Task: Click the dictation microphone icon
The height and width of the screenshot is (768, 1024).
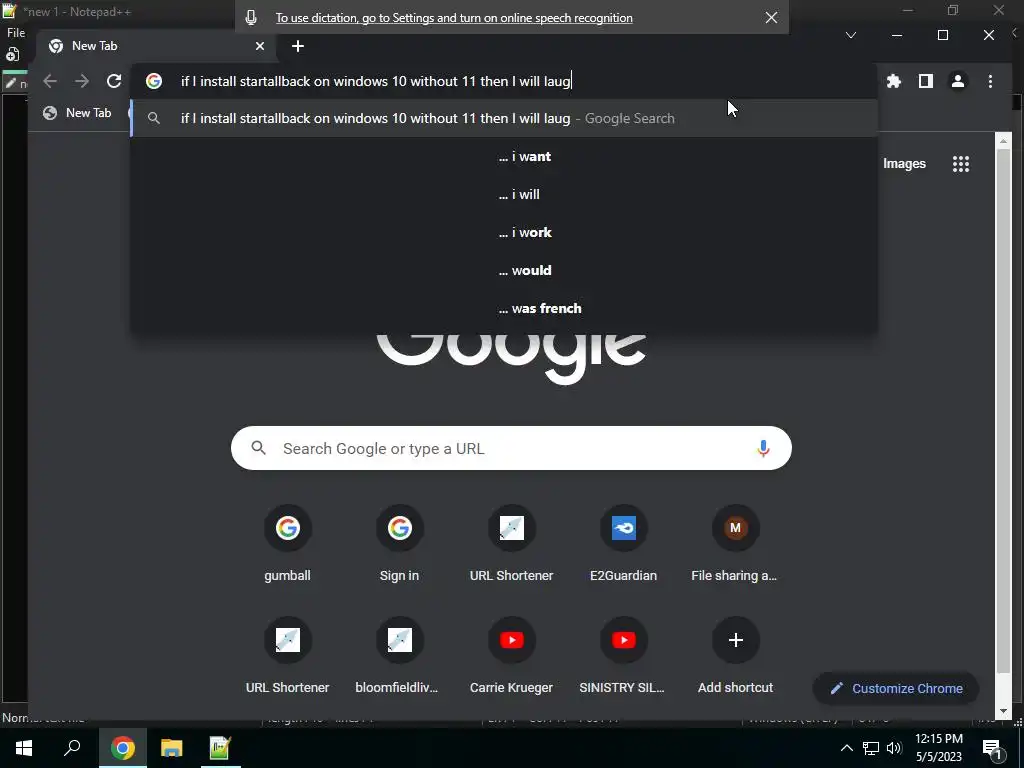Action: pyautogui.click(x=251, y=18)
